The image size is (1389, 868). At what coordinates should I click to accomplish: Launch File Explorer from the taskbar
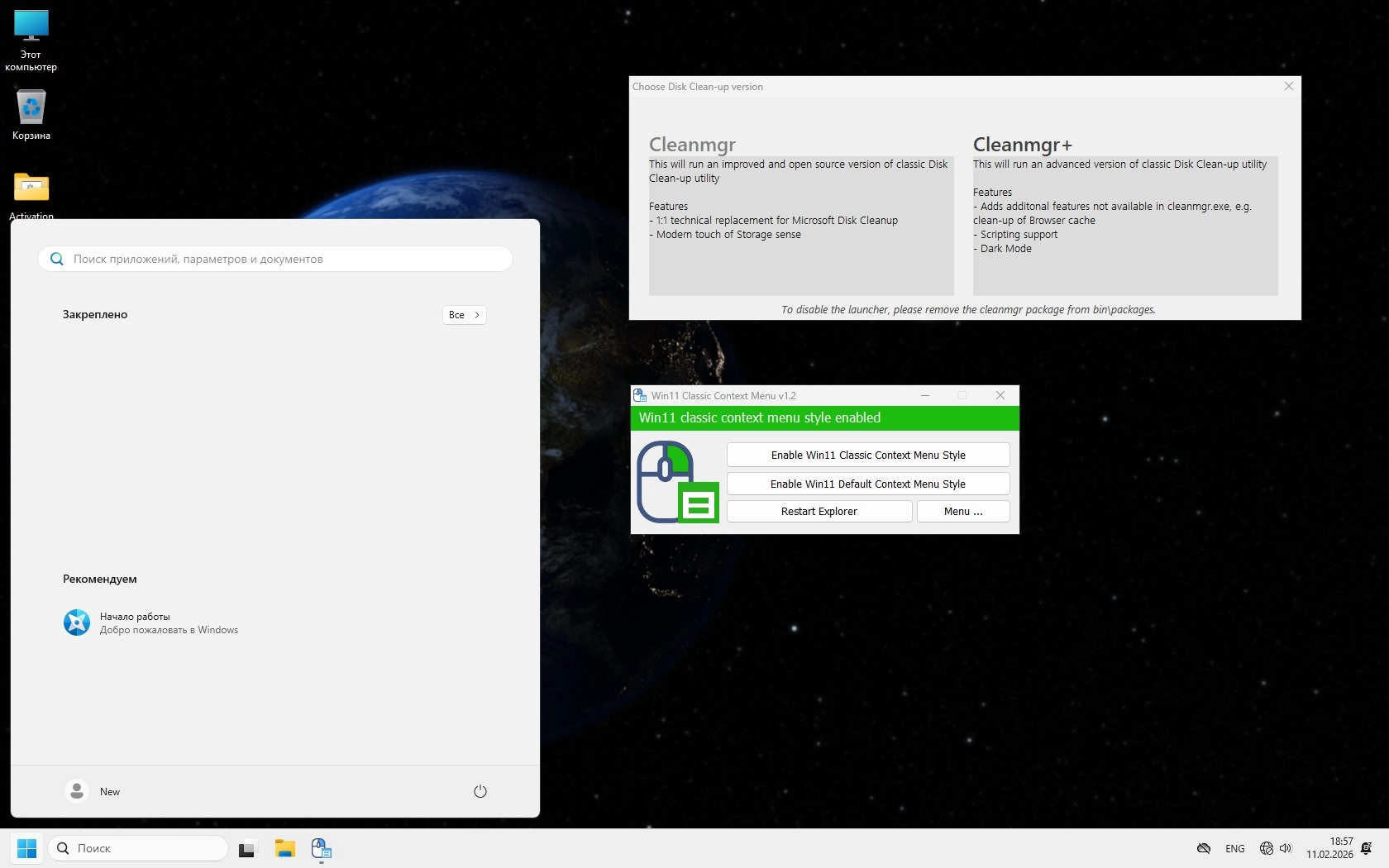pyautogui.click(x=284, y=848)
